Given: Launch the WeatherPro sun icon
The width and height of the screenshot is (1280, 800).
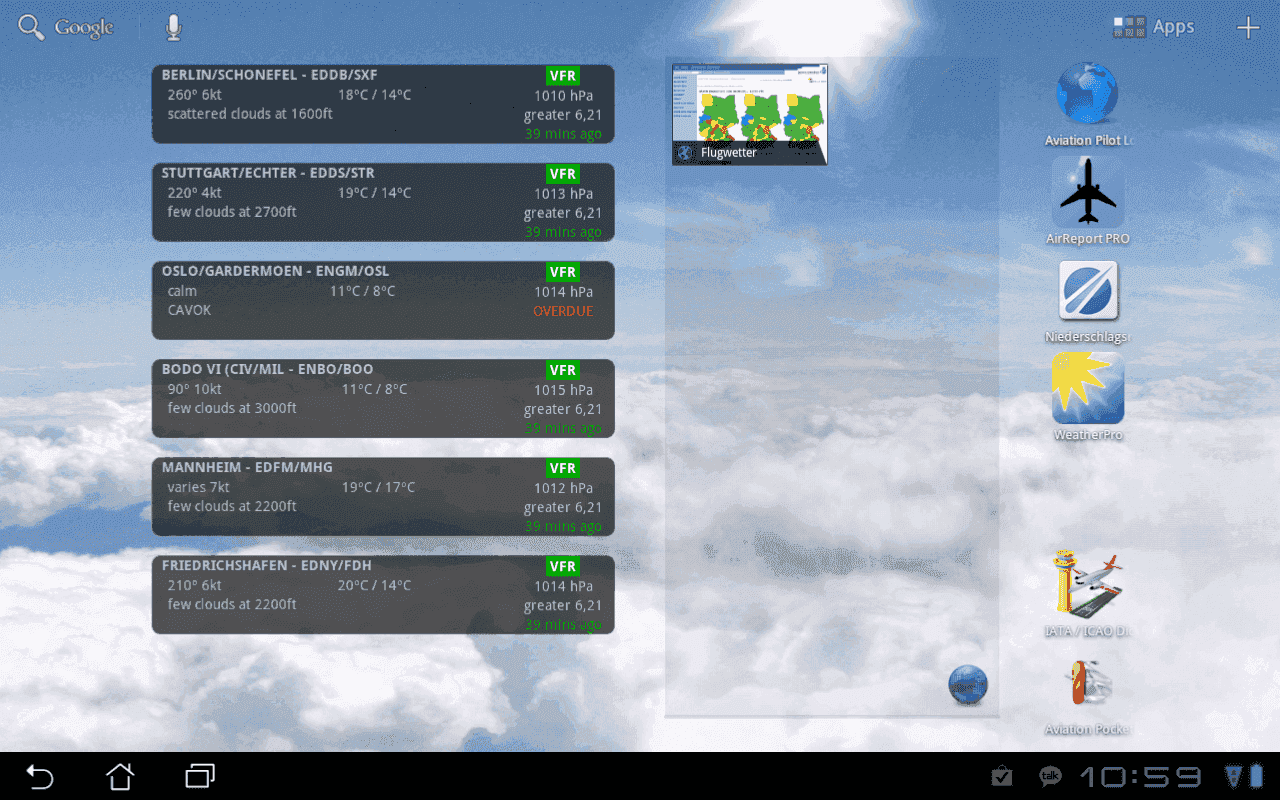Looking at the screenshot, I should tap(1088, 389).
